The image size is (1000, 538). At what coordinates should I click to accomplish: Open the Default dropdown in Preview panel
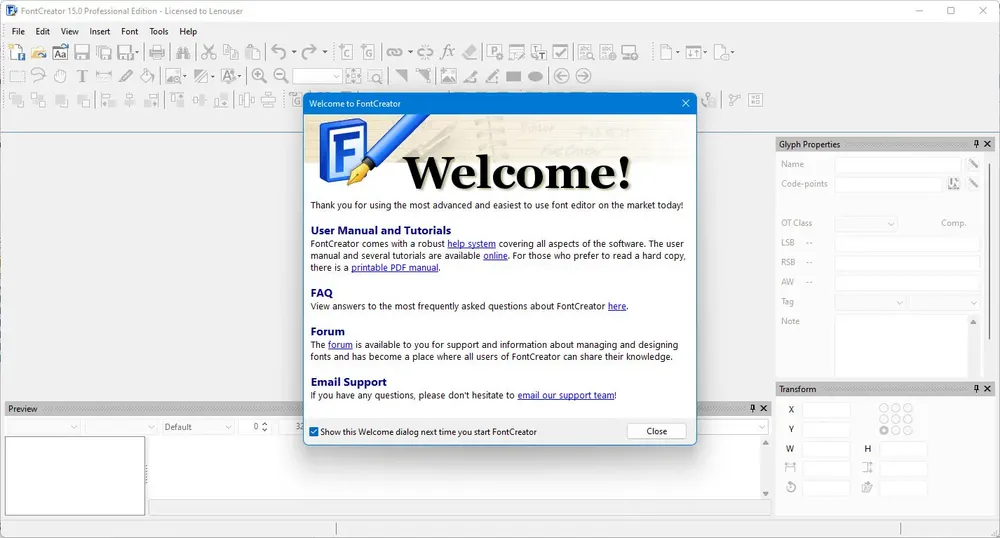pyautogui.click(x=198, y=426)
